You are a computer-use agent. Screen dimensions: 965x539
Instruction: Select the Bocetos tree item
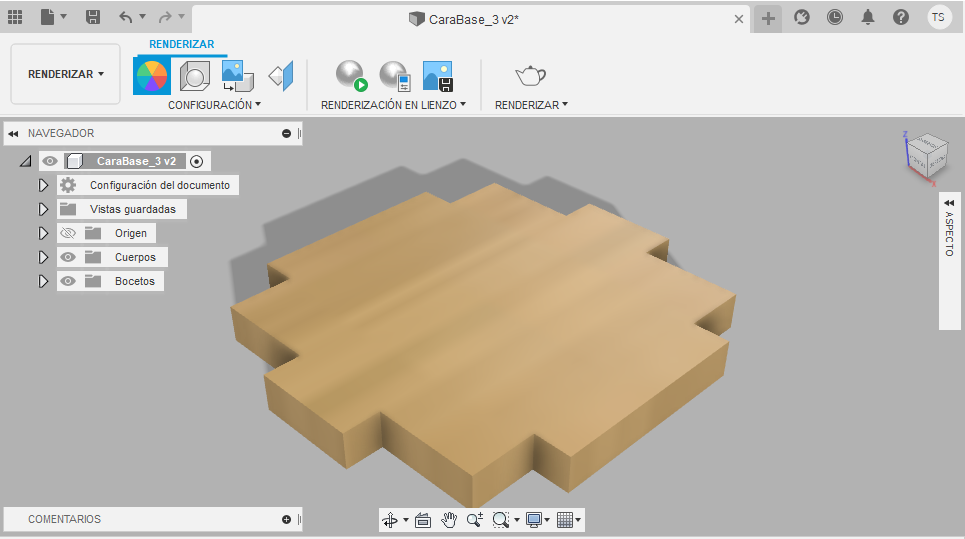[x=134, y=281]
